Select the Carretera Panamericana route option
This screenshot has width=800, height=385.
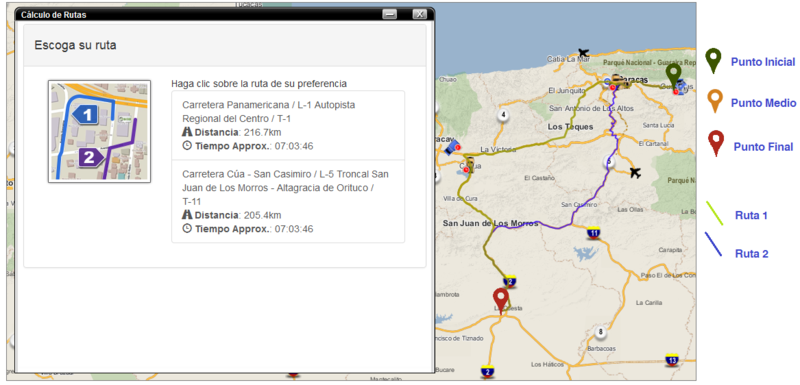pyautogui.click(x=288, y=125)
